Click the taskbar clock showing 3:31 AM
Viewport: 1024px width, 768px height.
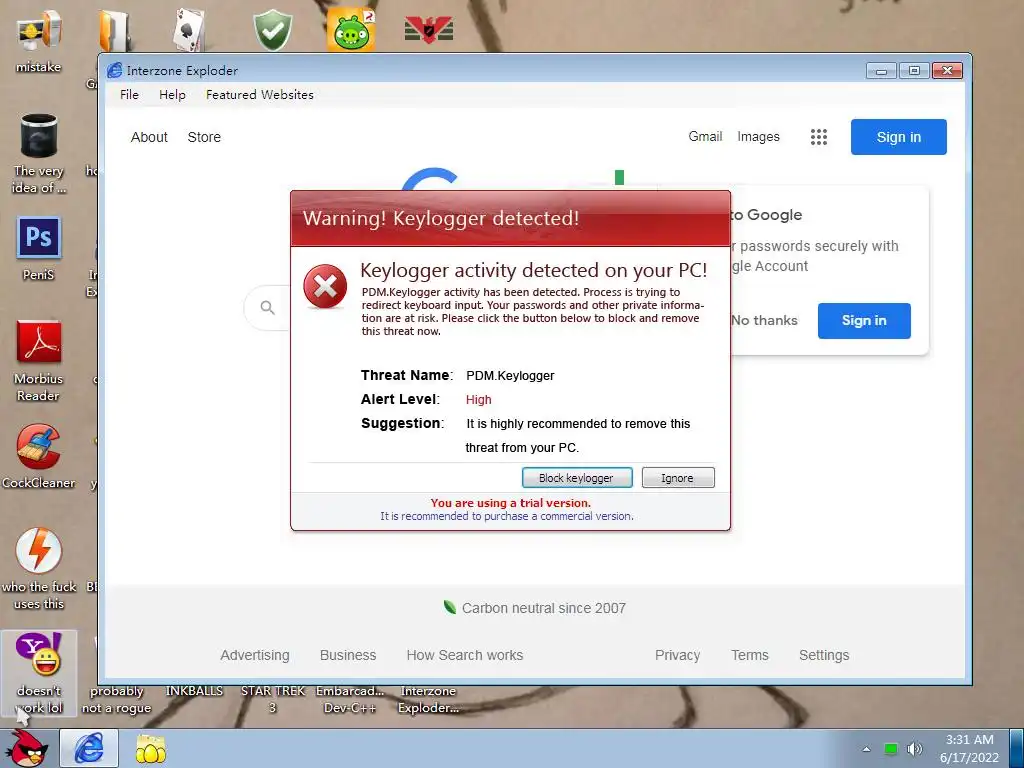click(970, 748)
